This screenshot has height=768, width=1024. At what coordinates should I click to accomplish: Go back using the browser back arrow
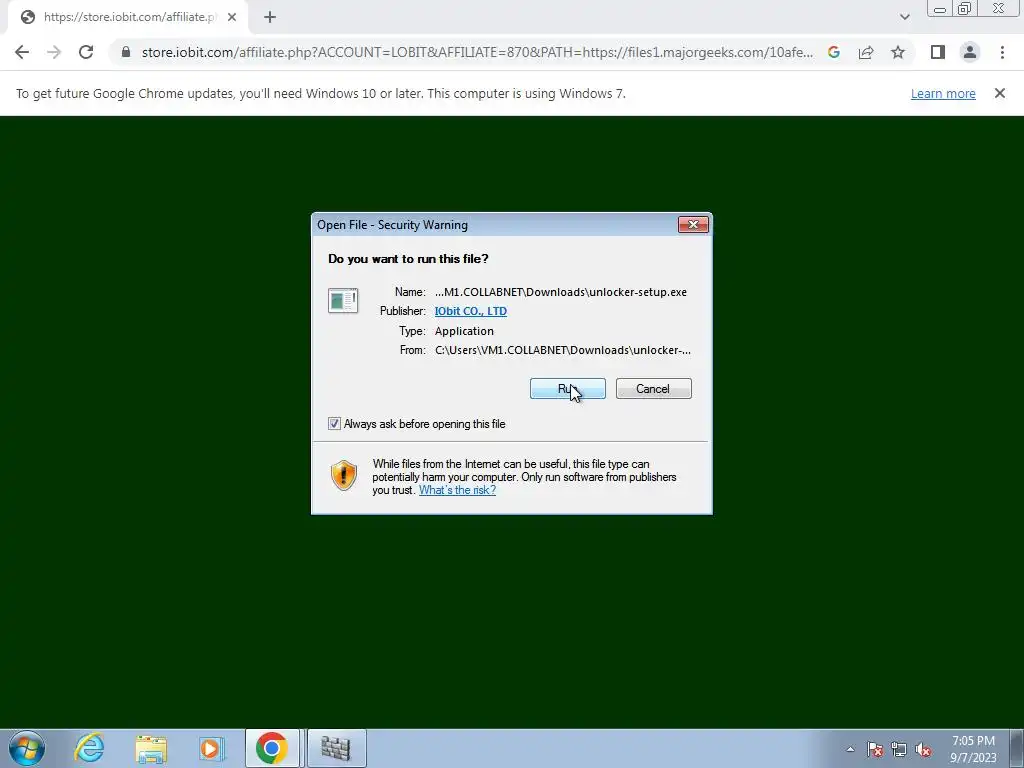pyautogui.click(x=22, y=52)
